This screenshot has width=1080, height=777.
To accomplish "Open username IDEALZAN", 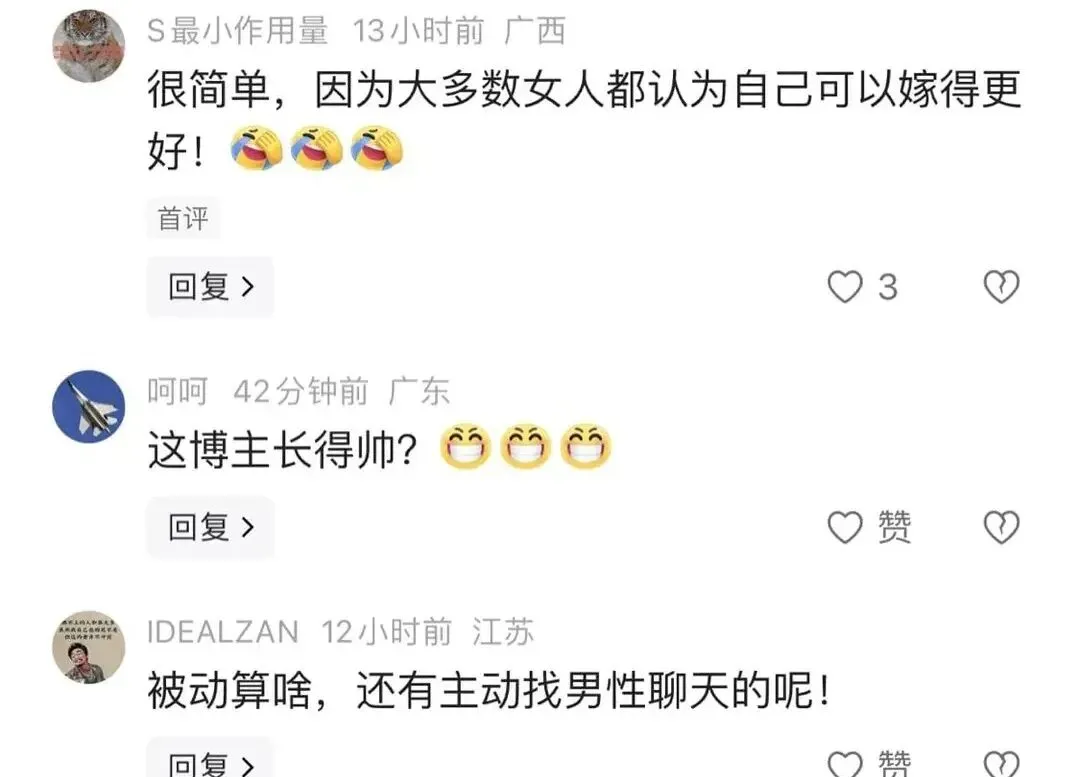I will pos(222,632).
